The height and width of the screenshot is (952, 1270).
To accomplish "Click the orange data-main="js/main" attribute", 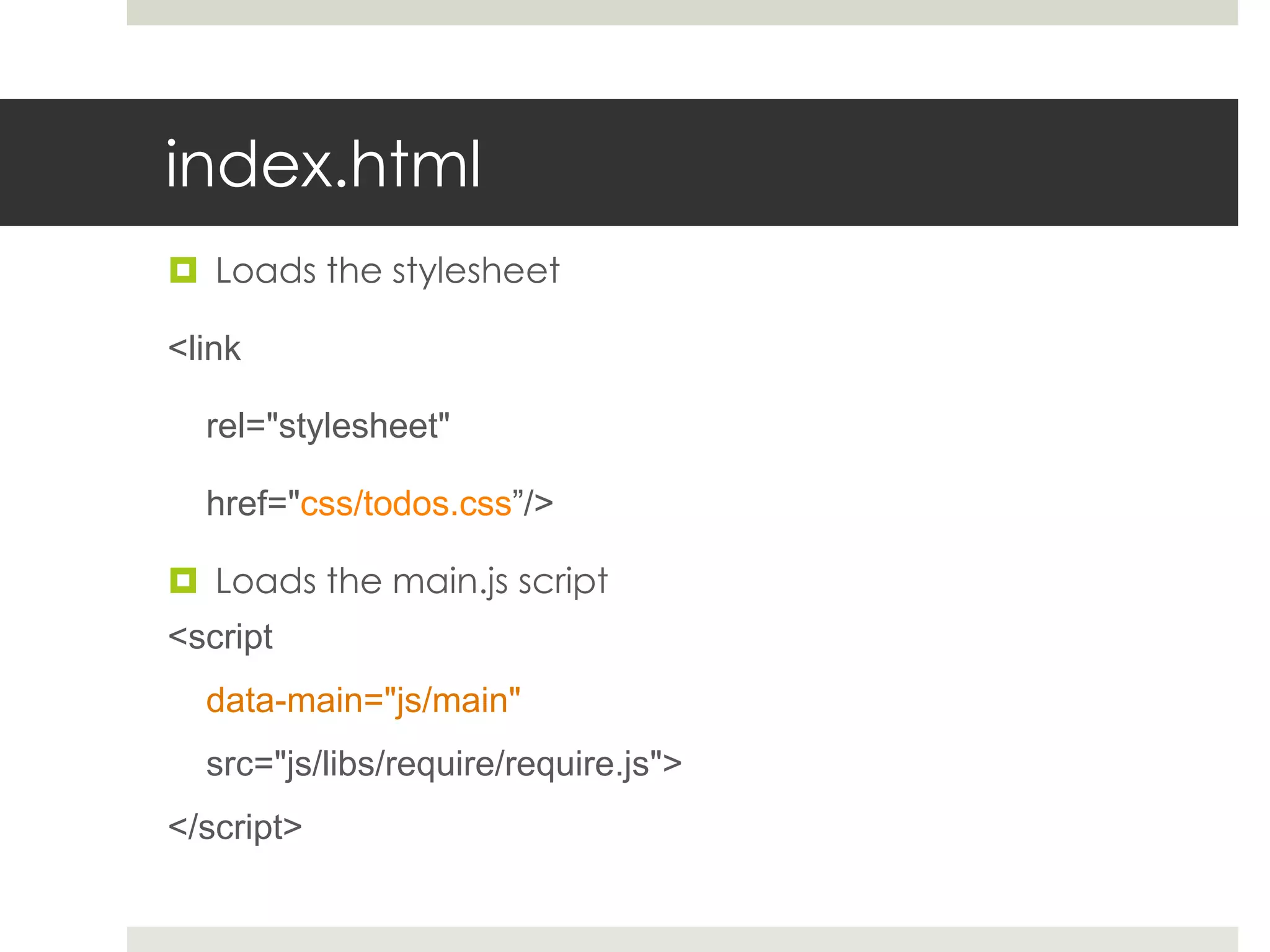I will 363,700.
